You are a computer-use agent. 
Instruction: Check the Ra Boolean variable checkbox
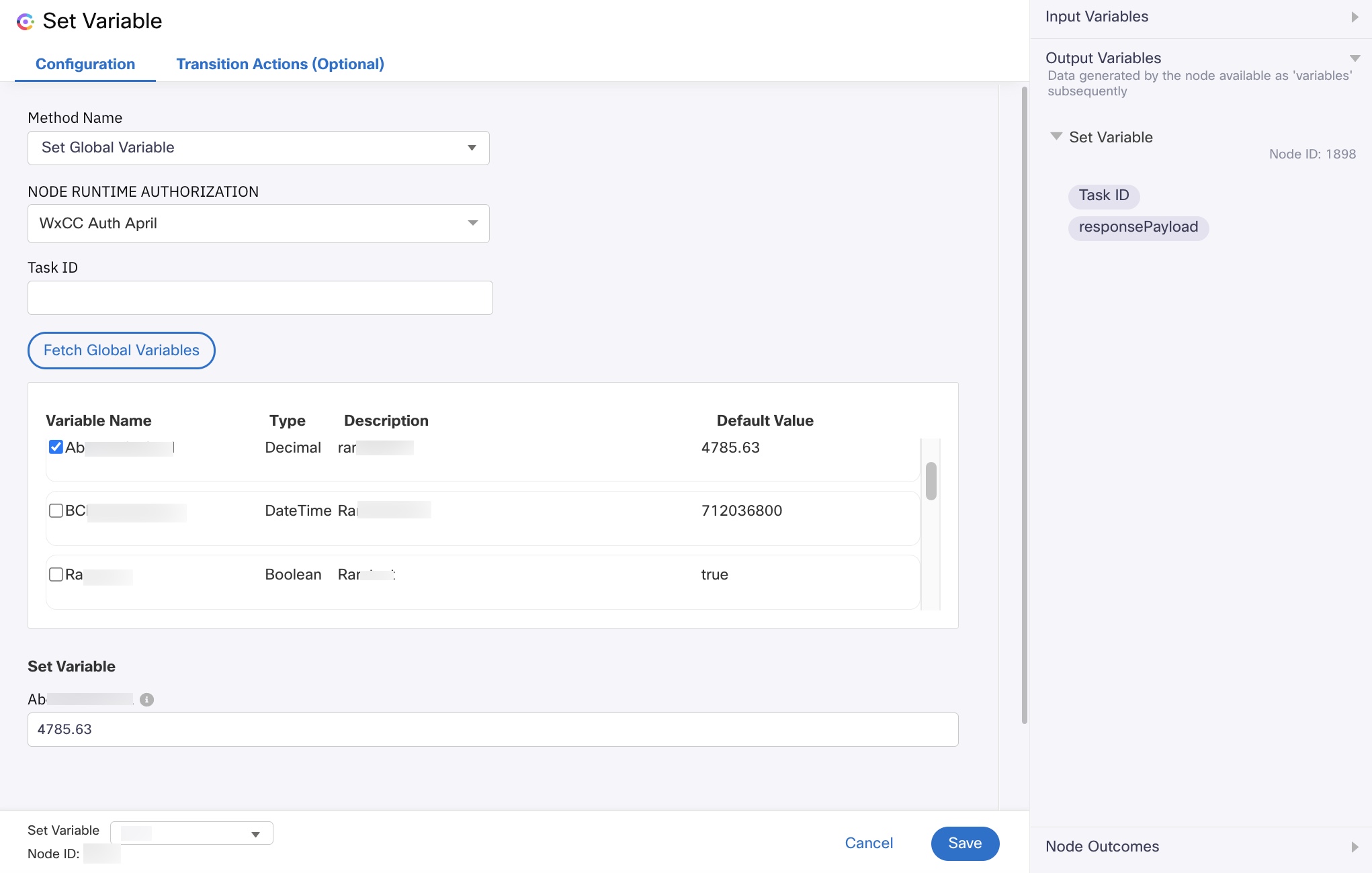[56, 575]
